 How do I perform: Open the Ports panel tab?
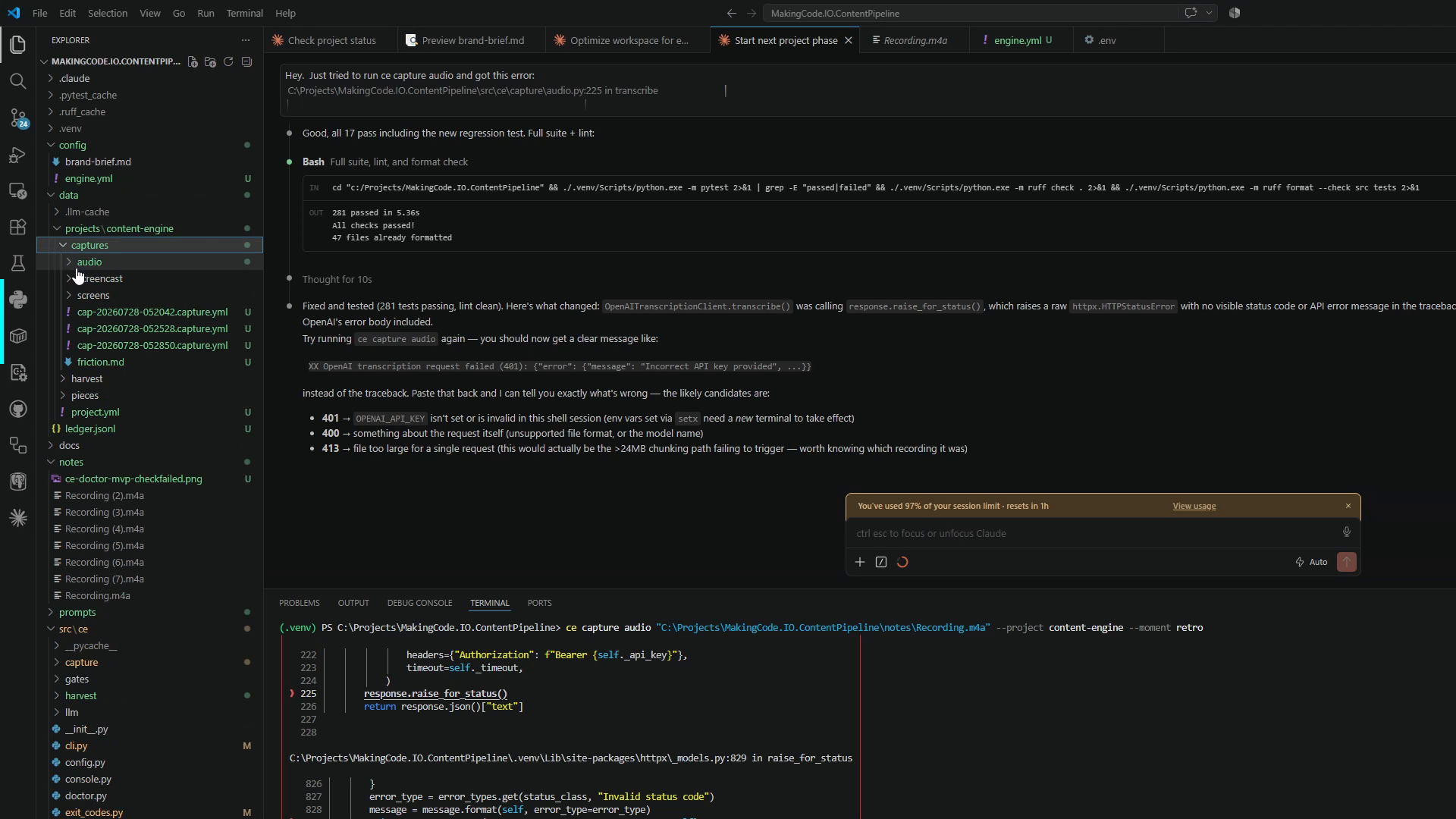[x=539, y=603]
